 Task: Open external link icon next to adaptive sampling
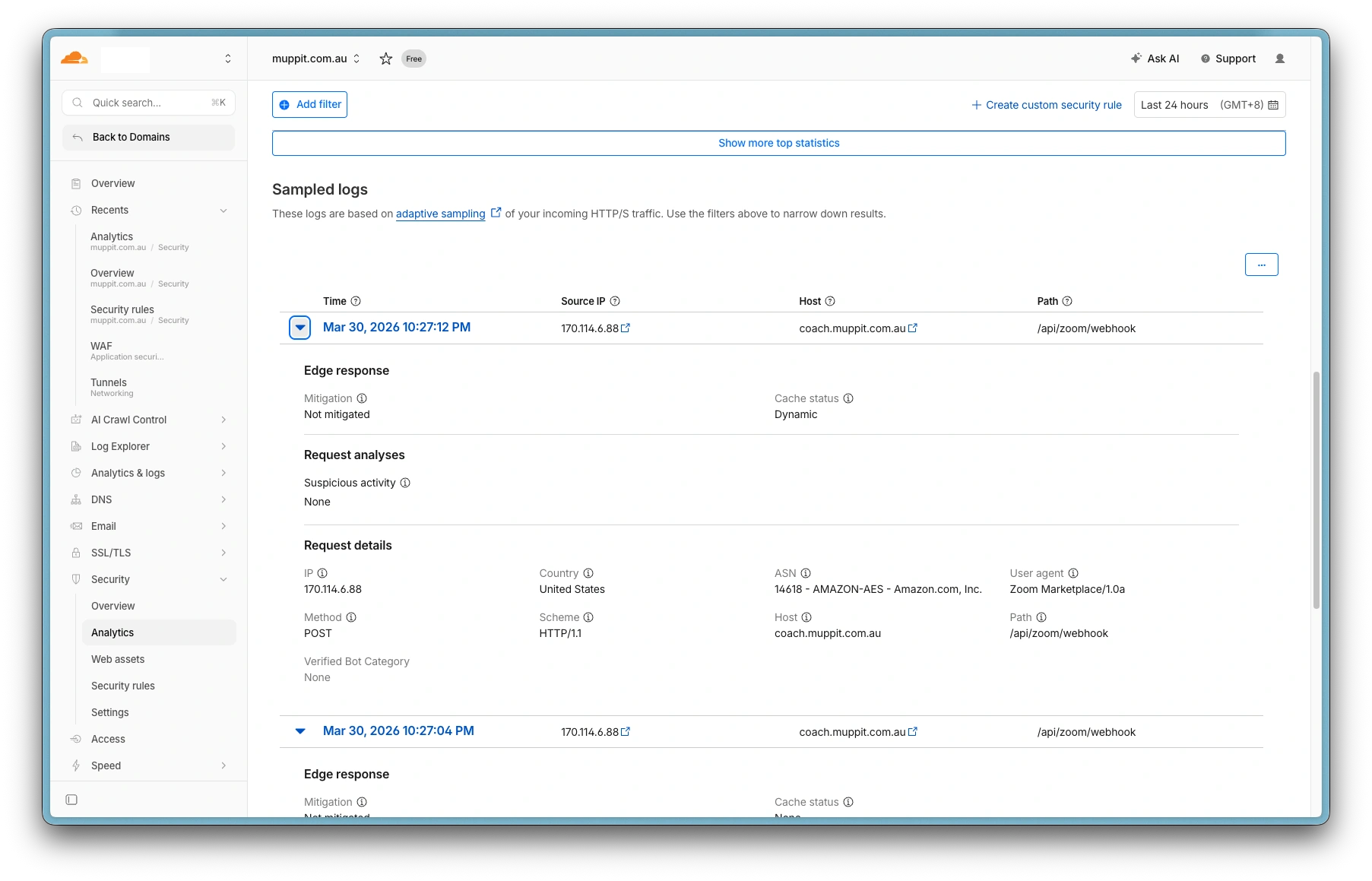click(x=496, y=213)
